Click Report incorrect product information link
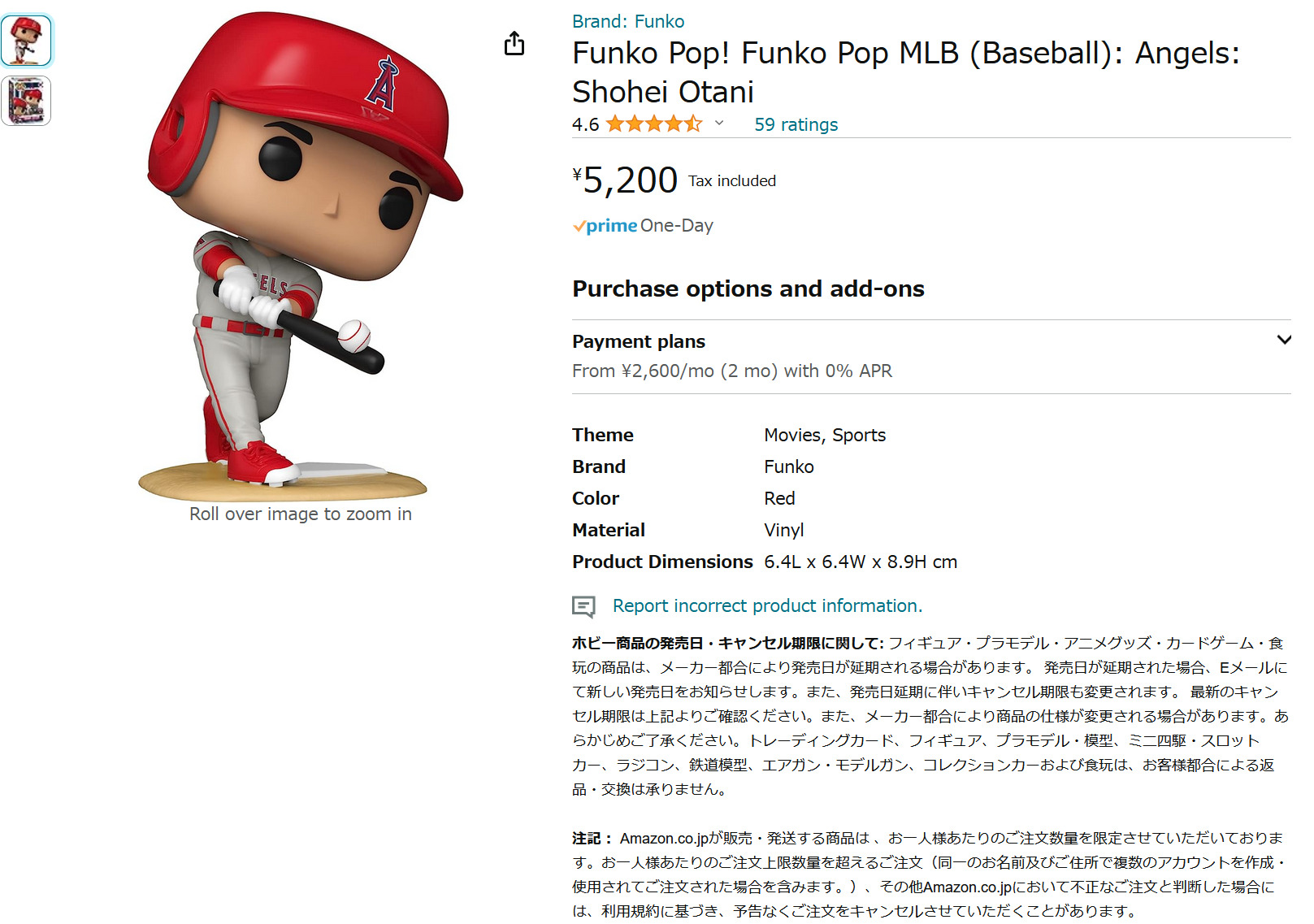 pyautogui.click(x=767, y=606)
